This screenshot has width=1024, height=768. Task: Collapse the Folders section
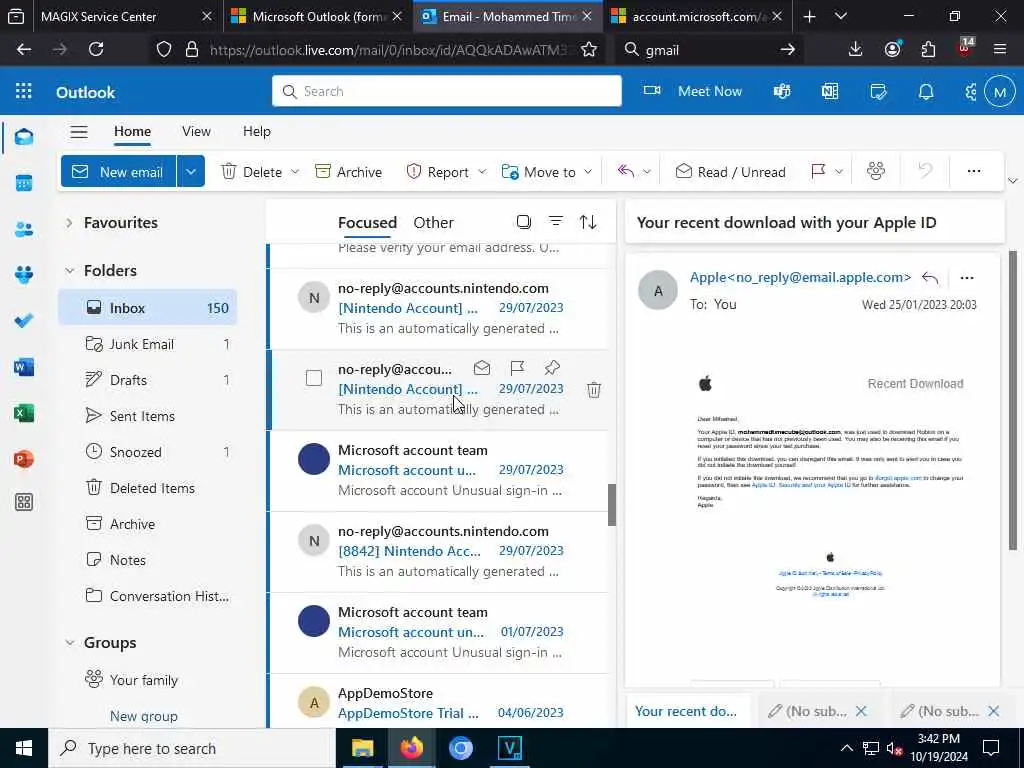(x=69, y=270)
